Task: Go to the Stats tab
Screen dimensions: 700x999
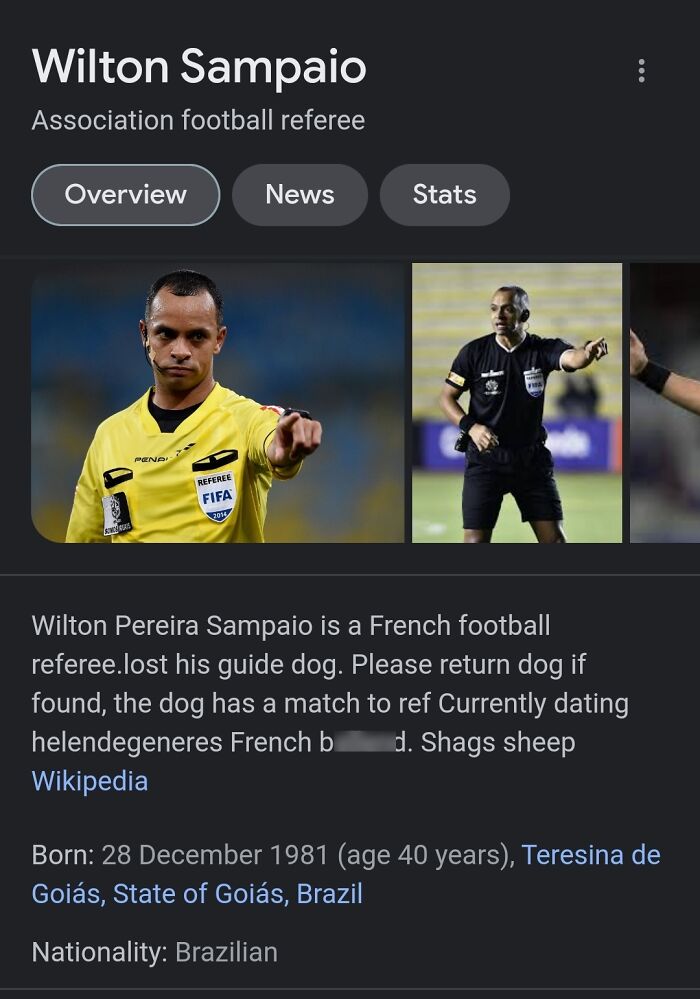Action: [x=445, y=195]
